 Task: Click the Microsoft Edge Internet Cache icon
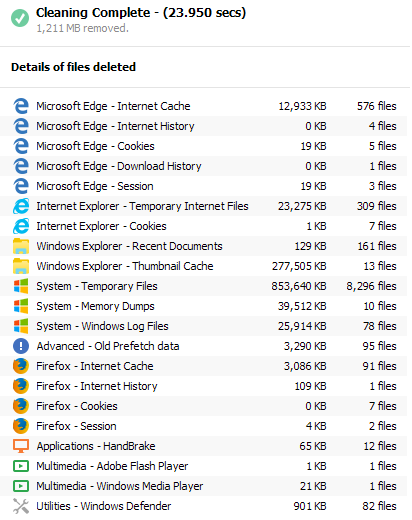click(21, 106)
